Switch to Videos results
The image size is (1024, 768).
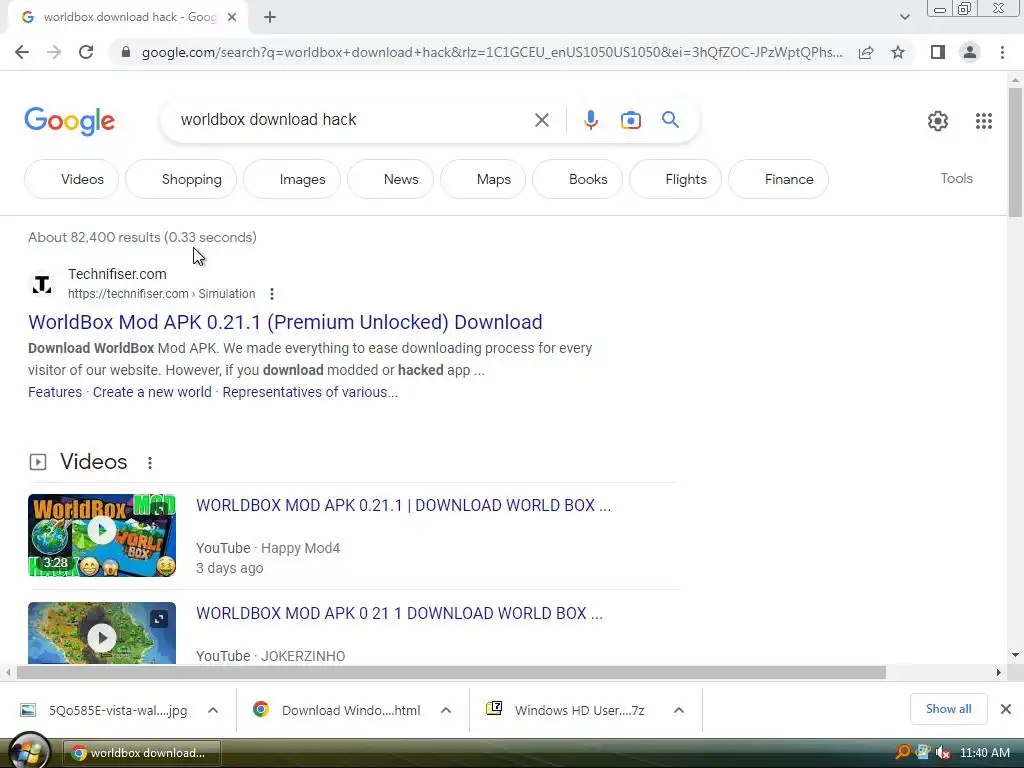tap(72, 179)
